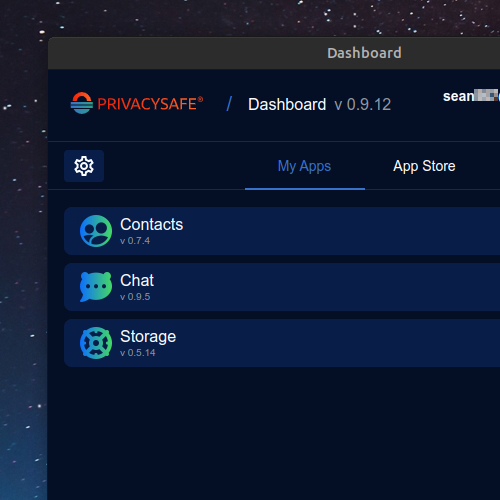Click Chat version v 0.9.5
This screenshot has height=500, width=500.
(135, 297)
